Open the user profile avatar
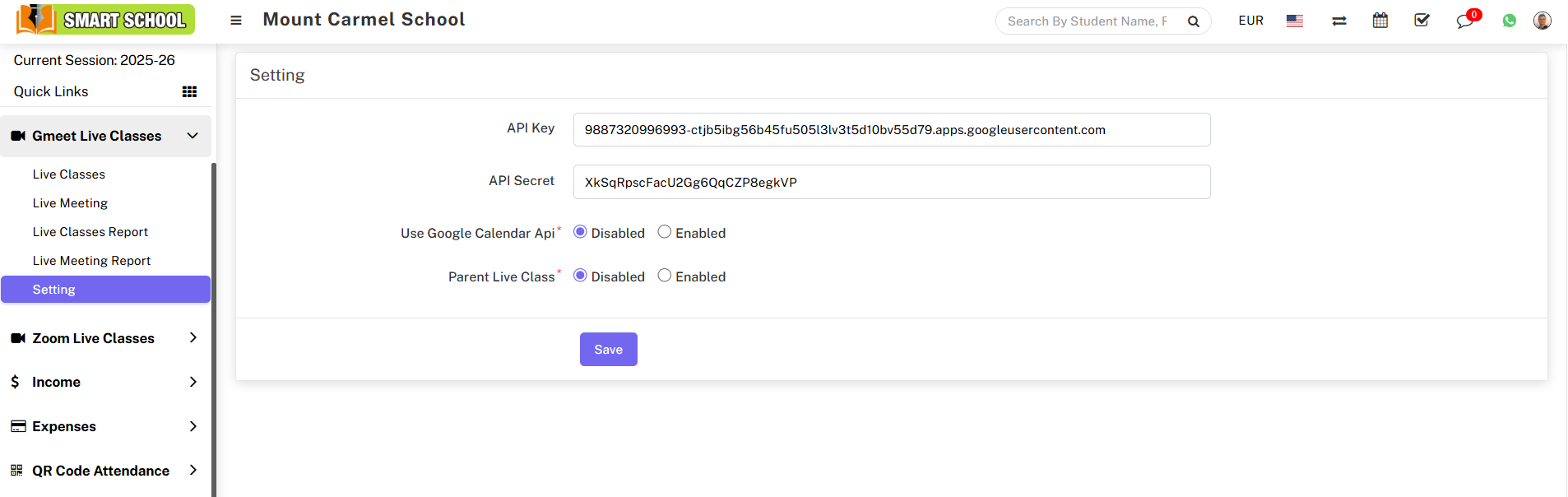 coord(1542,21)
